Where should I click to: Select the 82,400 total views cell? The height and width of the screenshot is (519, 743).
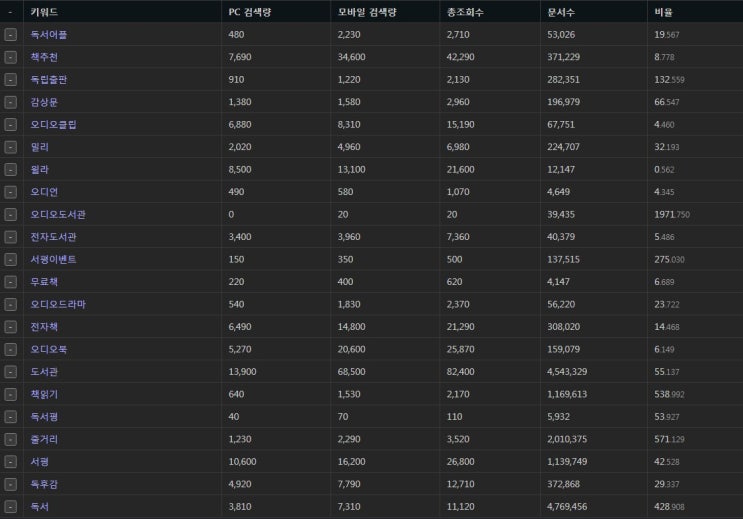[460, 372]
